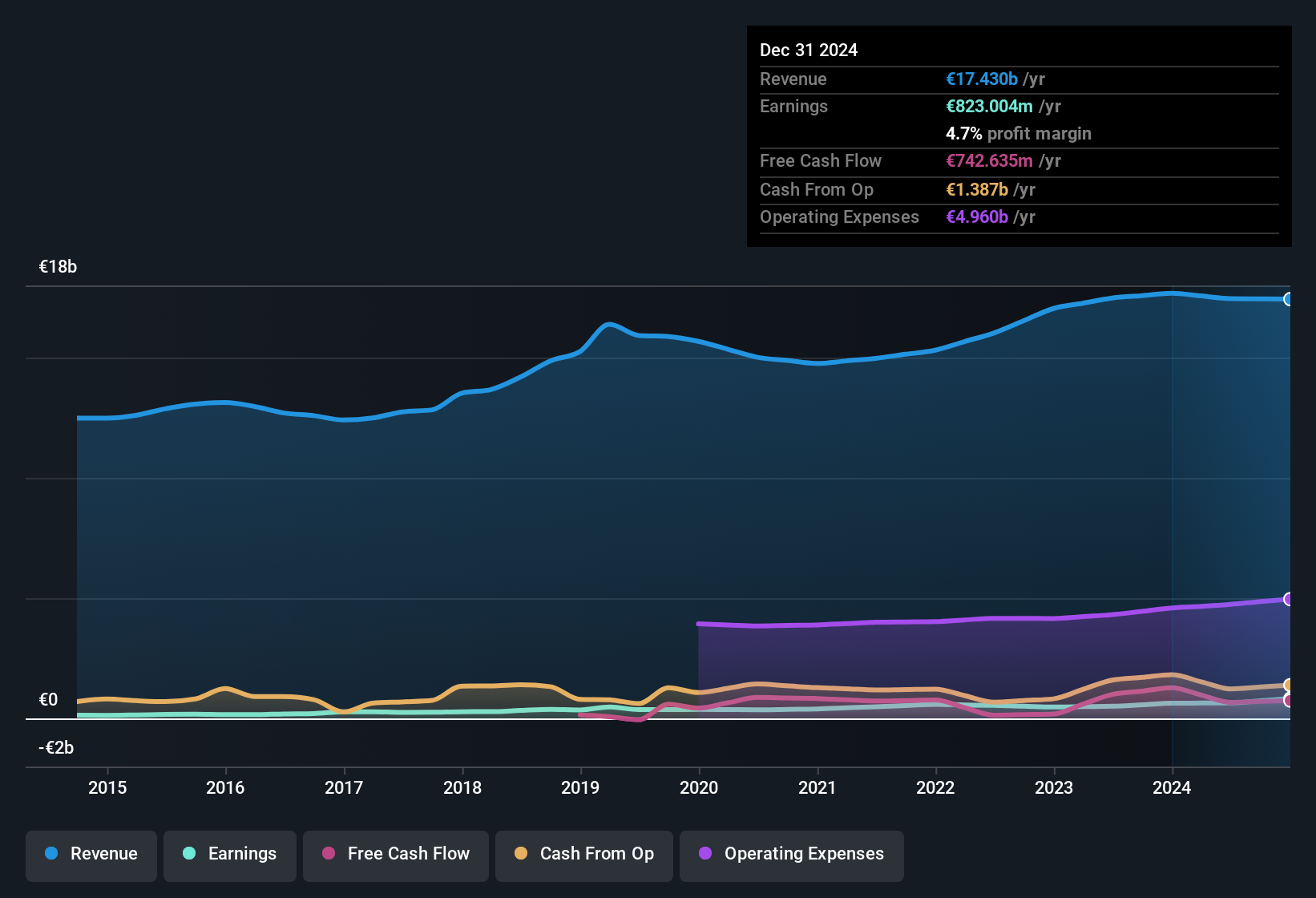Click the pink dot in Free Cash Flow legend
Viewport: 1316px width, 898px height.
point(329,853)
